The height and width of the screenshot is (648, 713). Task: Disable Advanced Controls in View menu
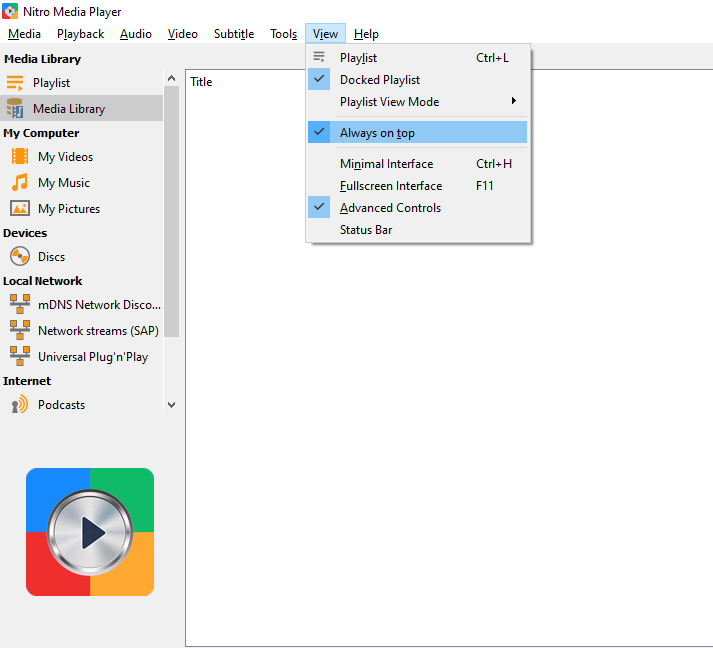click(417, 207)
